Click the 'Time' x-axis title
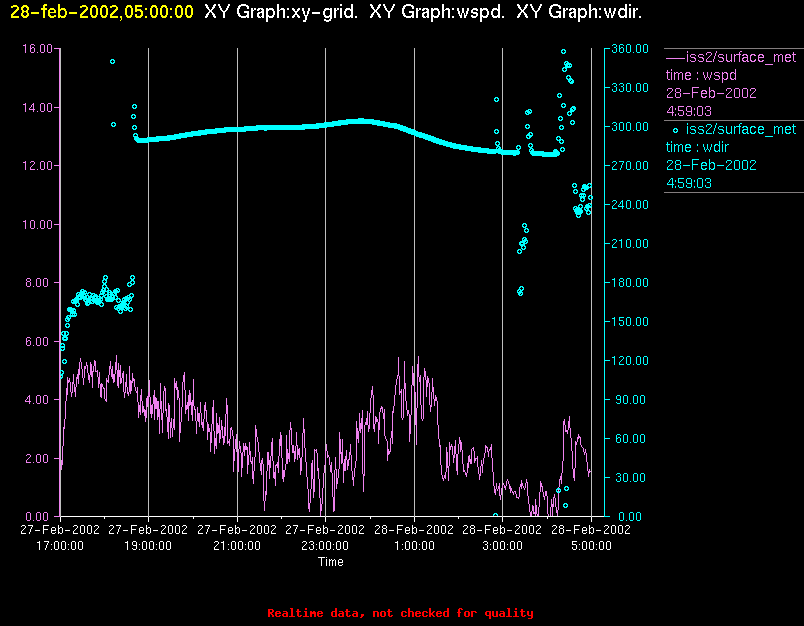Viewport: 804px width, 626px height. pyautogui.click(x=331, y=562)
